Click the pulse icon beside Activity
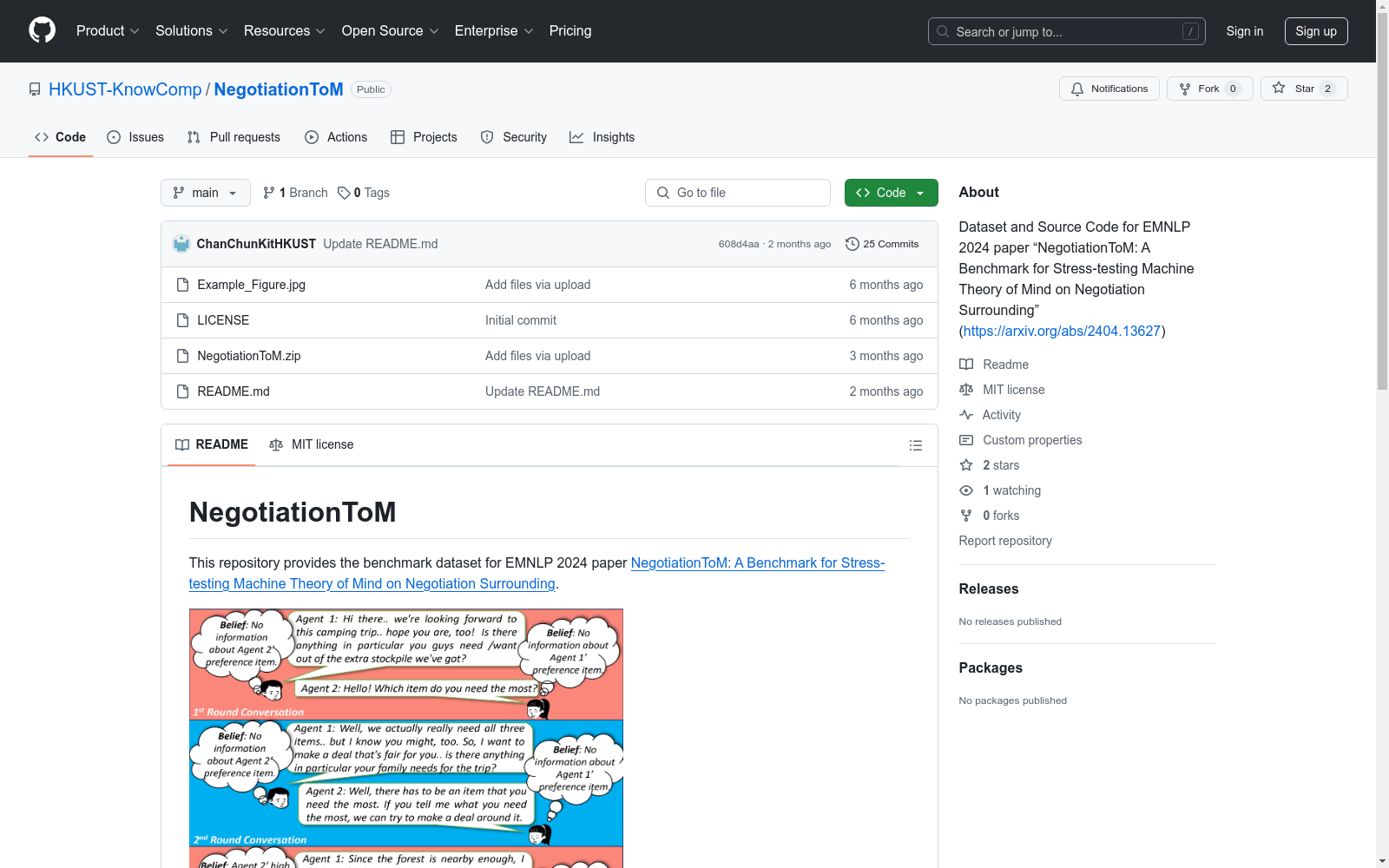Image resolution: width=1389 pixels, height=868 pixels. pyautogui.click(x=966, y=415)
